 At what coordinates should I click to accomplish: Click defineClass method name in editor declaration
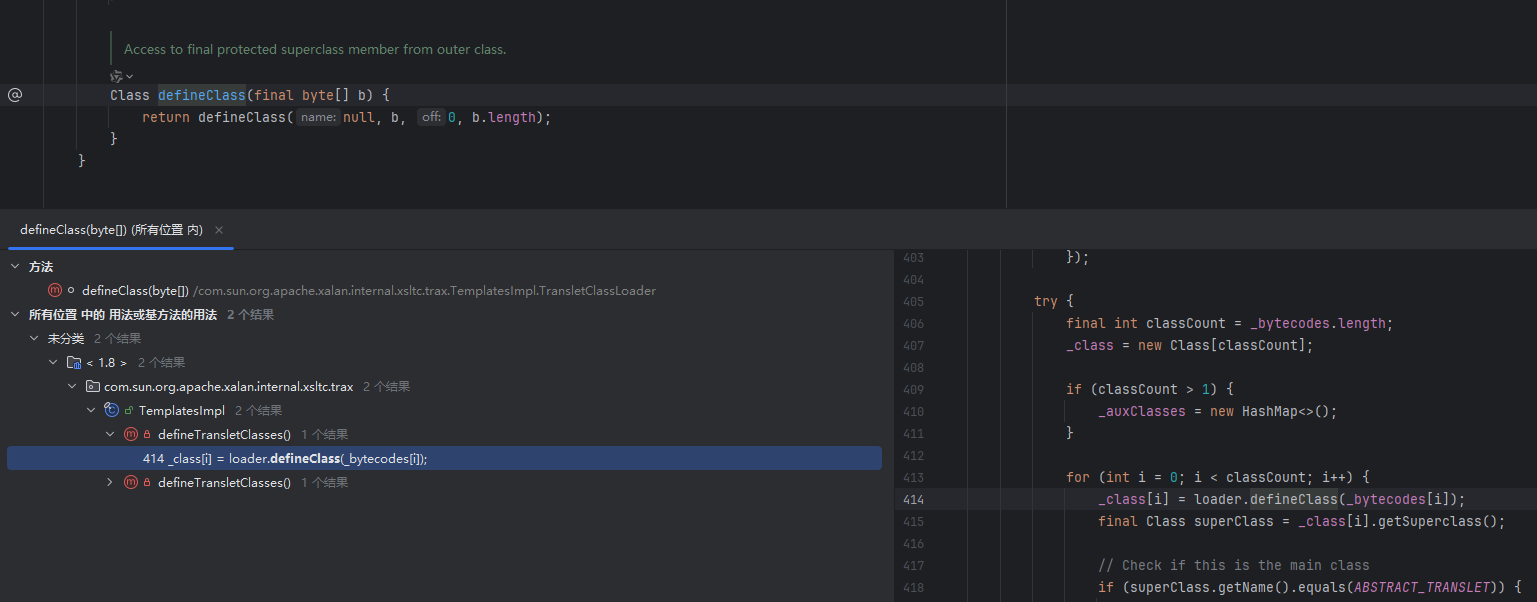201,95
